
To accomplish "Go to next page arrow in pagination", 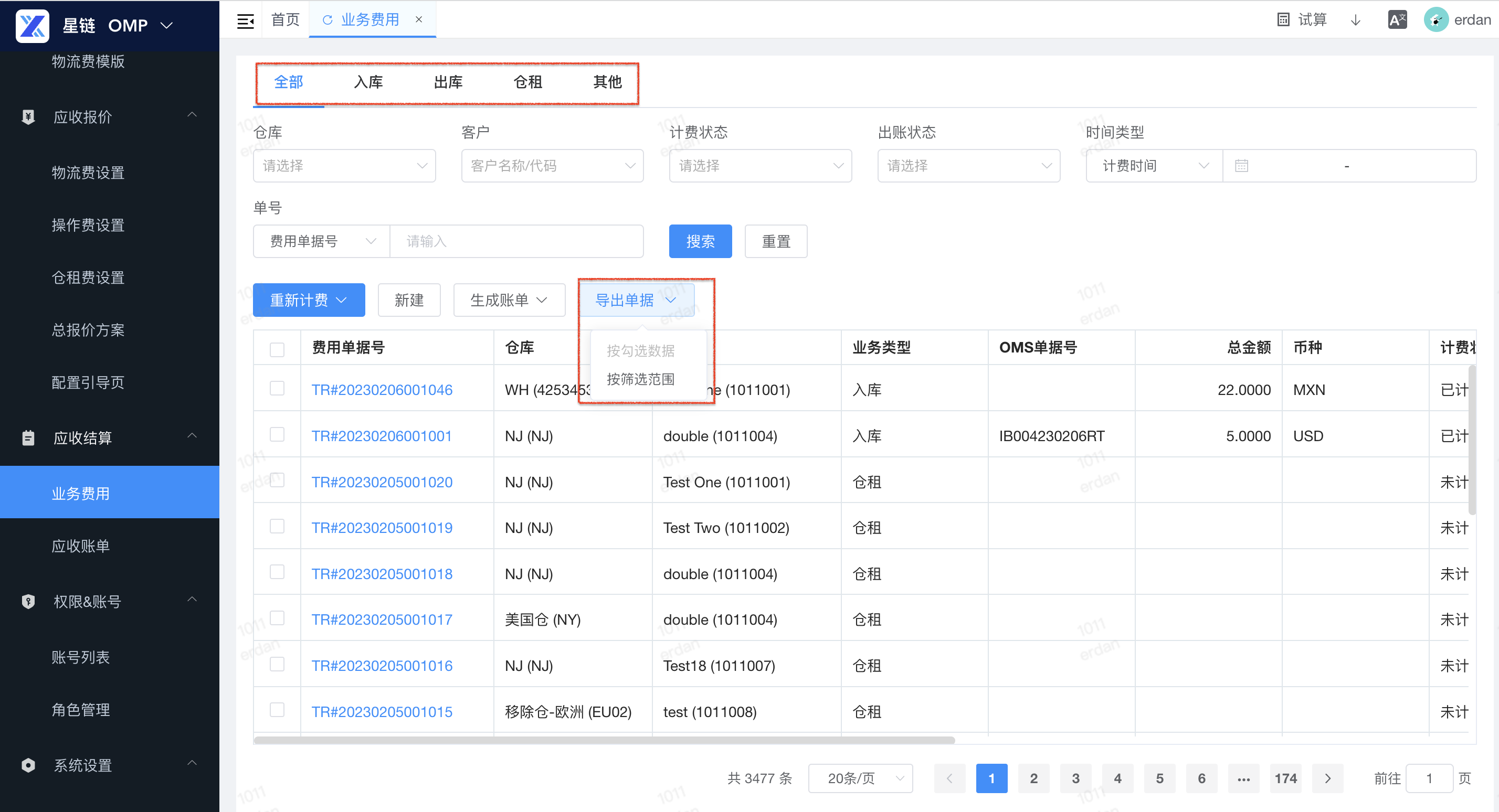I will [x=1327, y=778].
